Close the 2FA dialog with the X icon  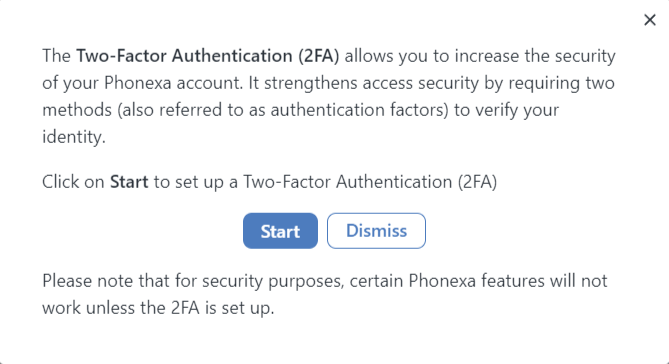tap(649, 20)
